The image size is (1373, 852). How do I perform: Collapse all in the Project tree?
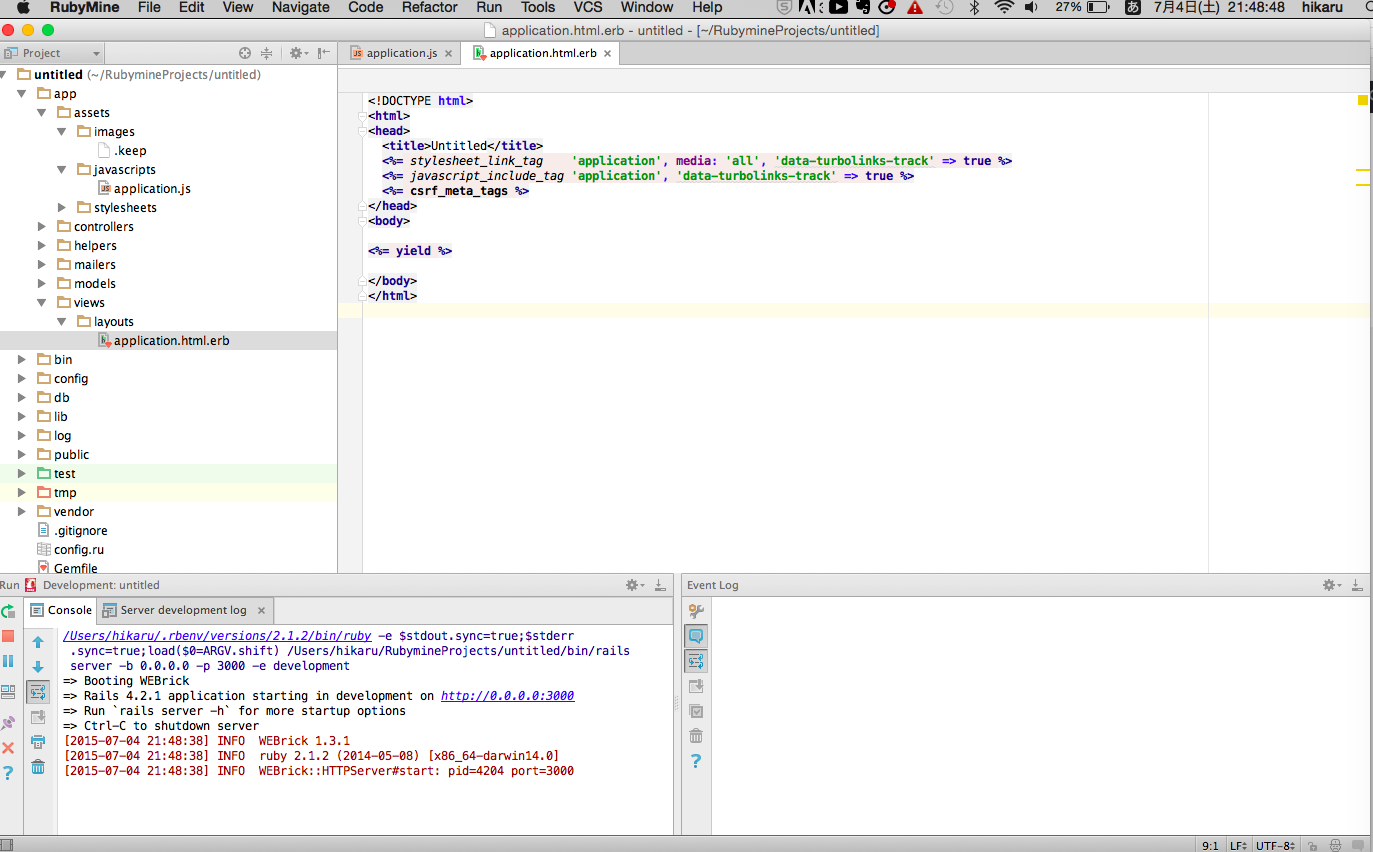(x=267, y=53)
